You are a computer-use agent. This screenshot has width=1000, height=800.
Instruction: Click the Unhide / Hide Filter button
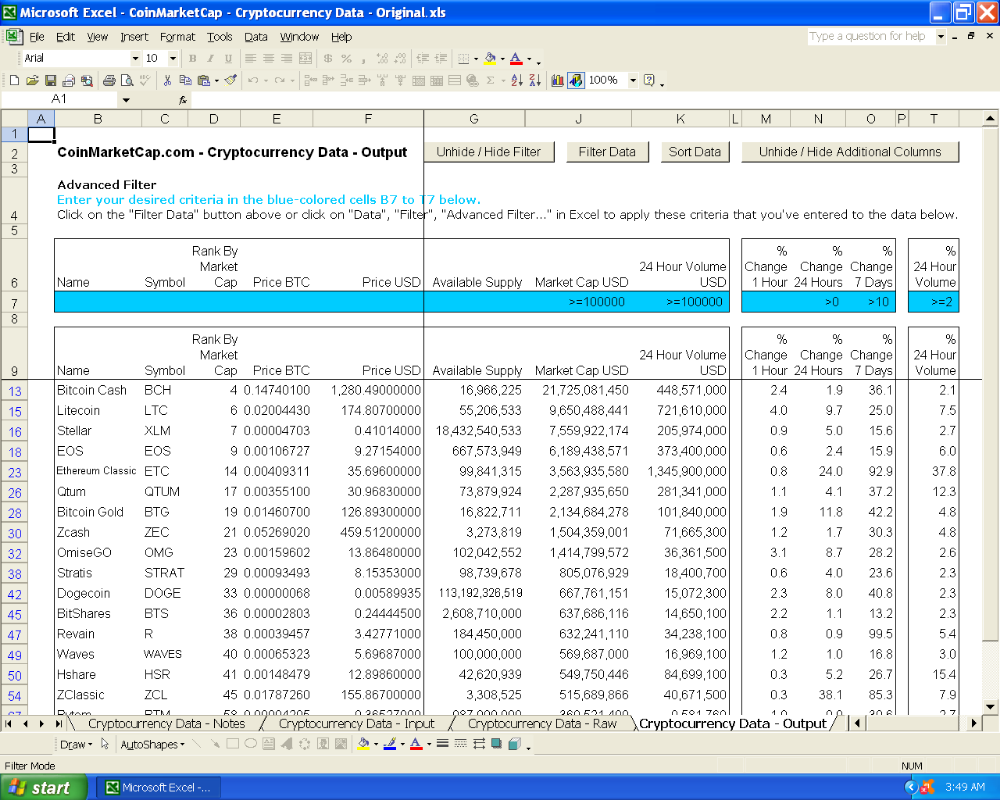pos(489,152)
